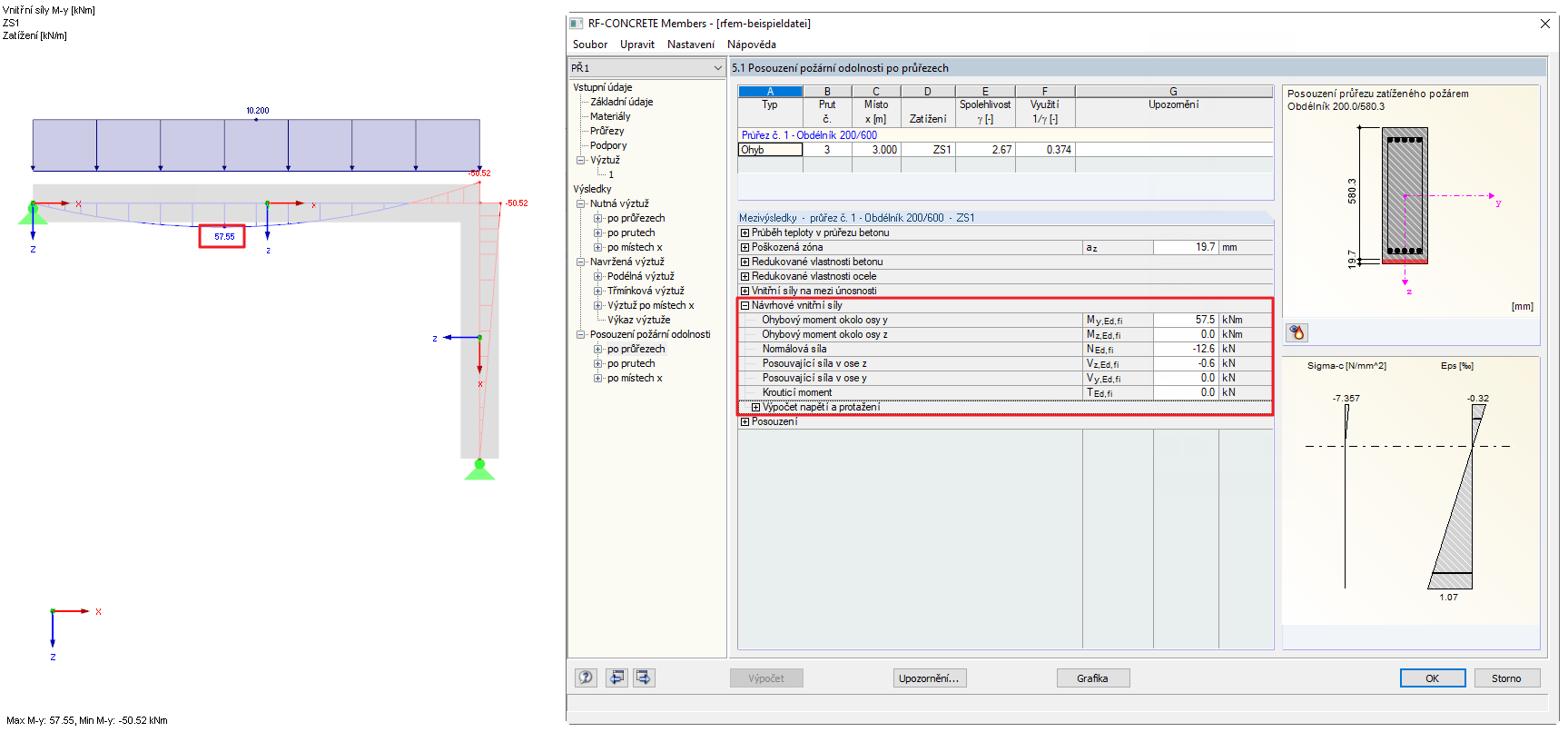Go to next table with right-arrow icon
The width and height of the screenshot is (1568, 732).
coord(644,678)
